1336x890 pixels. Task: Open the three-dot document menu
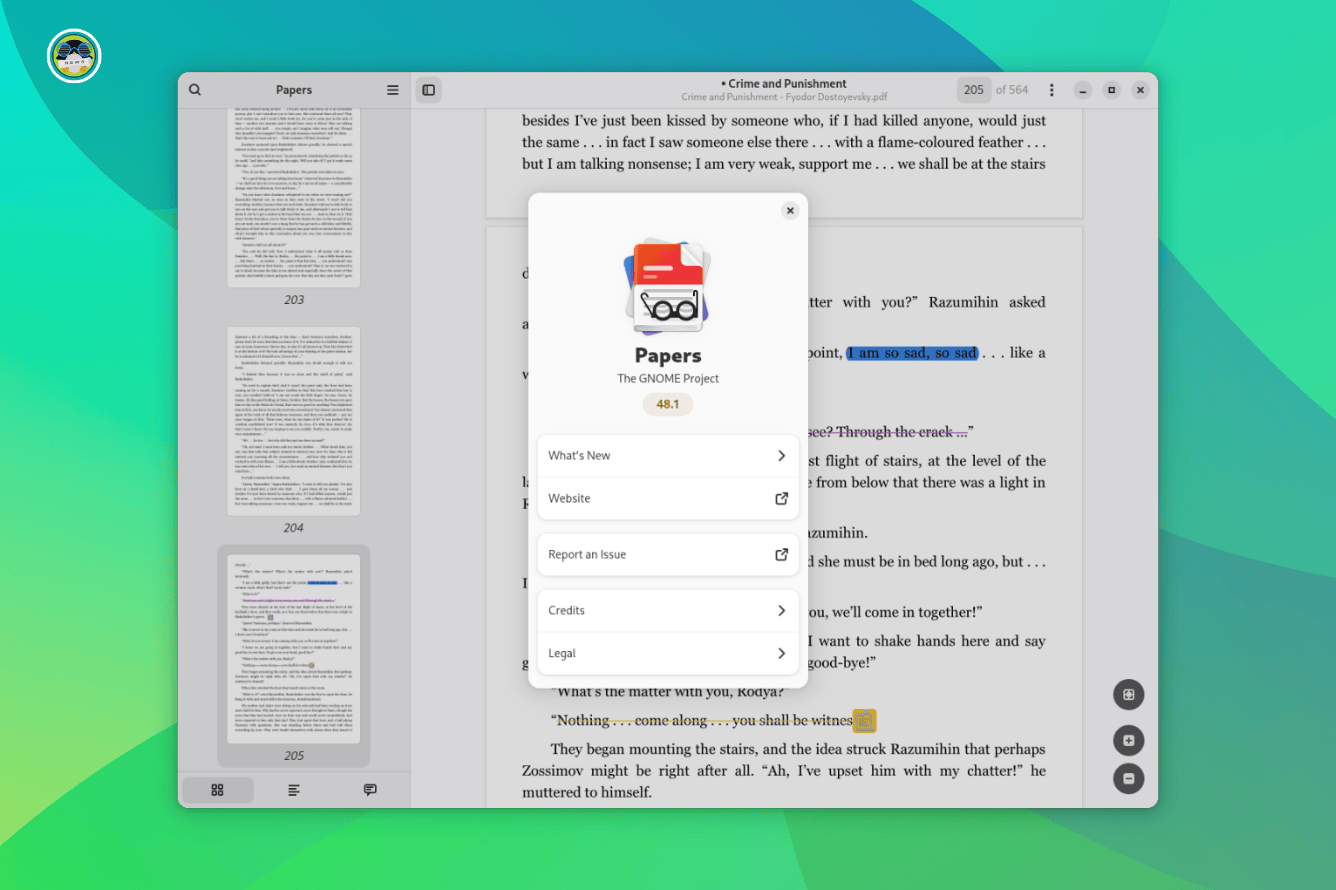[1051, 90]
